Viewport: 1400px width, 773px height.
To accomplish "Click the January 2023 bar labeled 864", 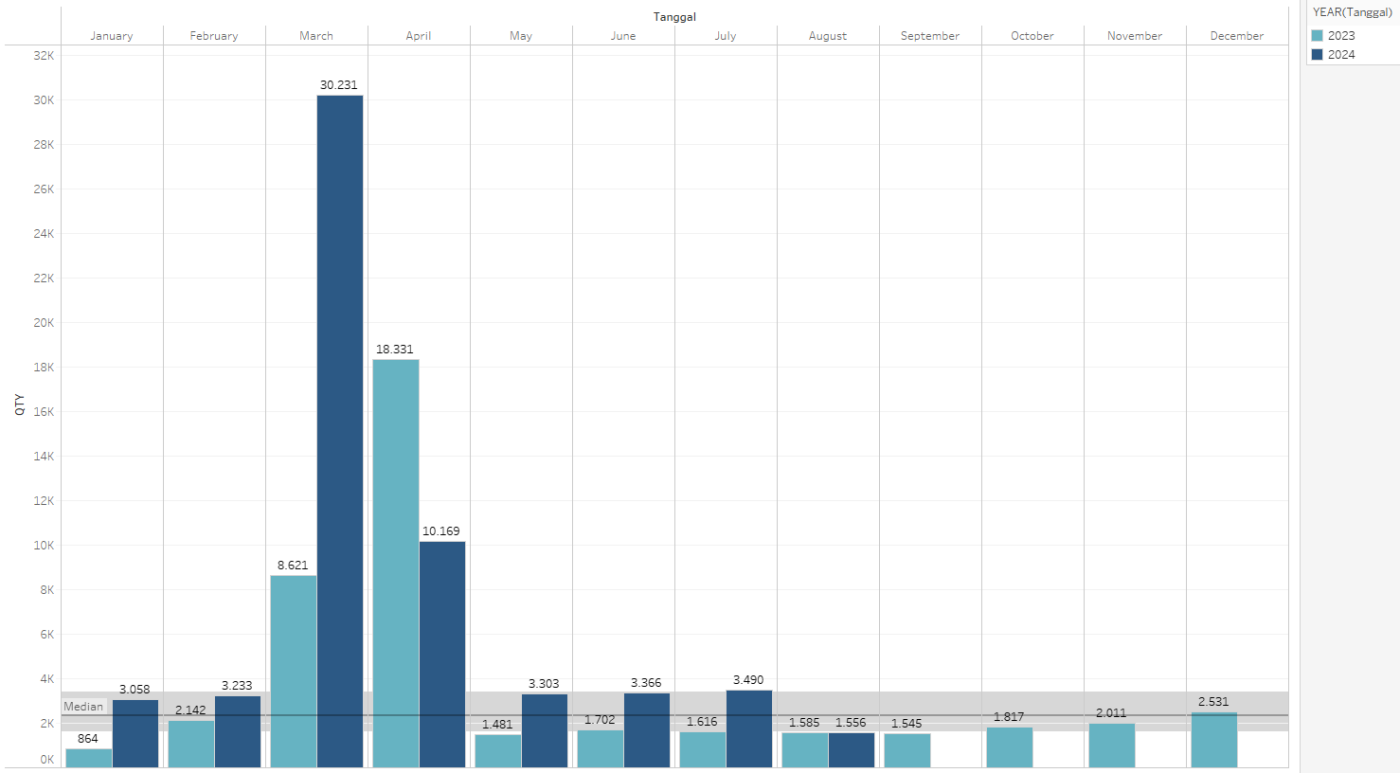I will coord(88,757).
